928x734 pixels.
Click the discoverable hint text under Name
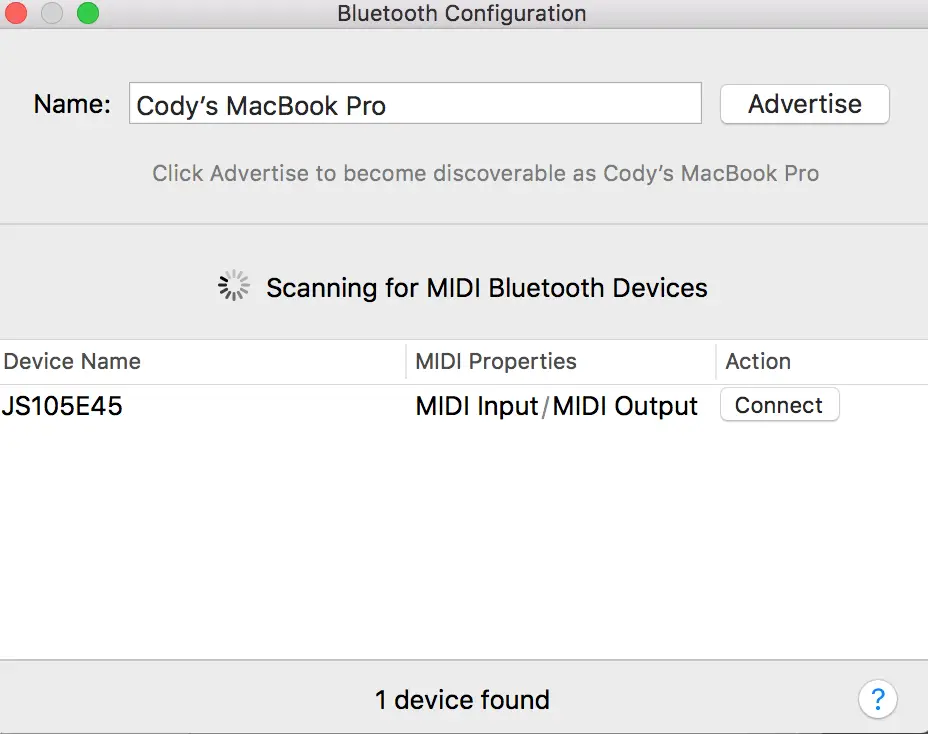pos(486,173)
